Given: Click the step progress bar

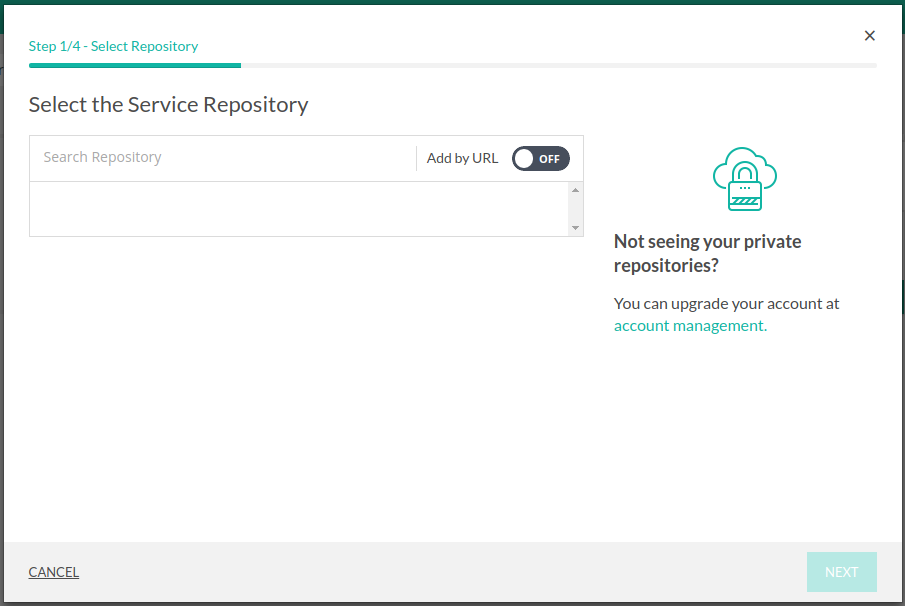Looking at the screenshot, I should pos(452,66).
